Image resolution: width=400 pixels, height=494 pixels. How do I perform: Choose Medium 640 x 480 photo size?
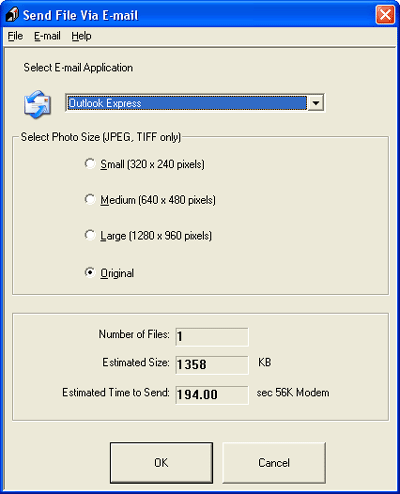coord(90,199)
